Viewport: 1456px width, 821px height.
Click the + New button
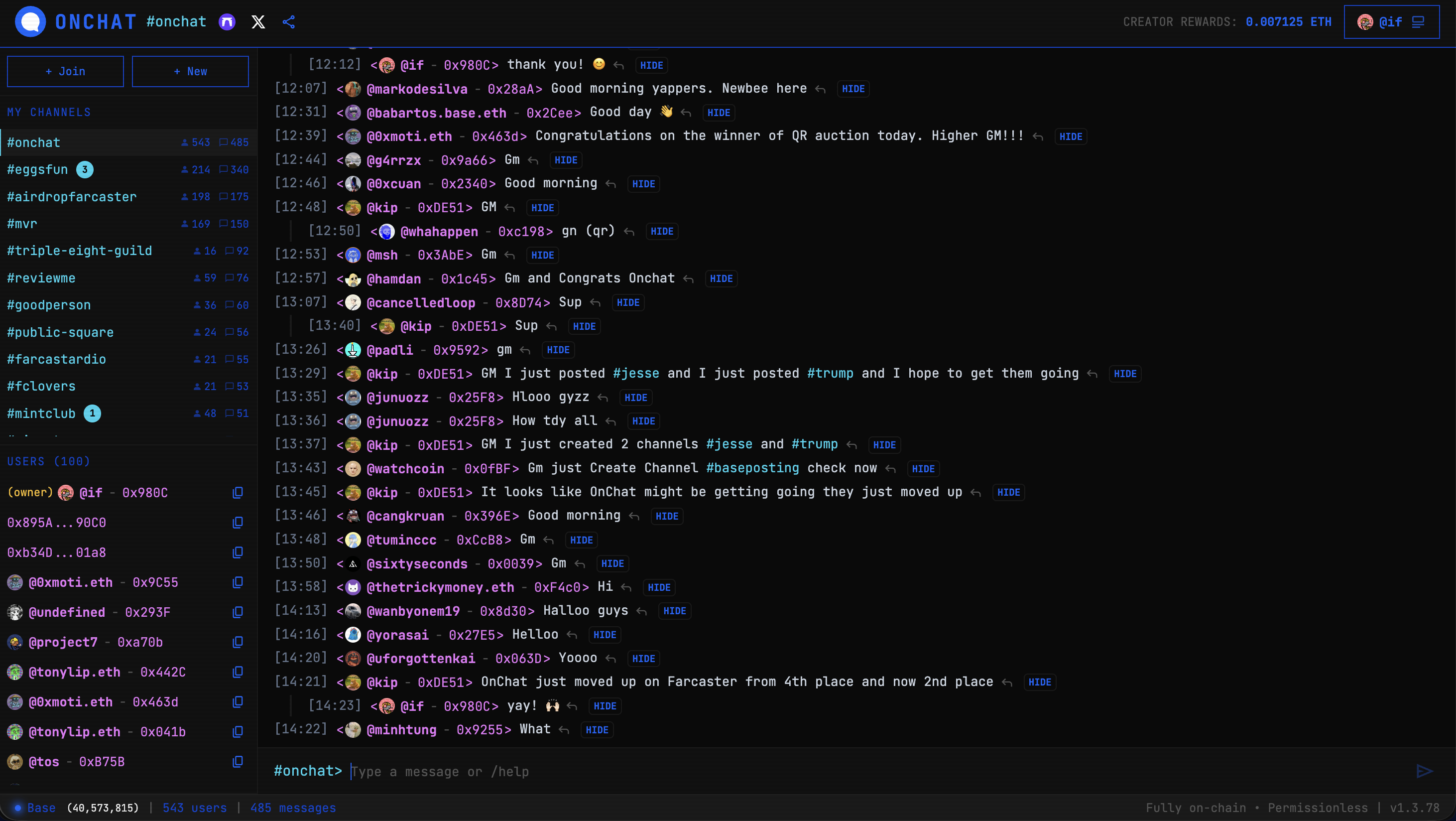pos(190,71)
